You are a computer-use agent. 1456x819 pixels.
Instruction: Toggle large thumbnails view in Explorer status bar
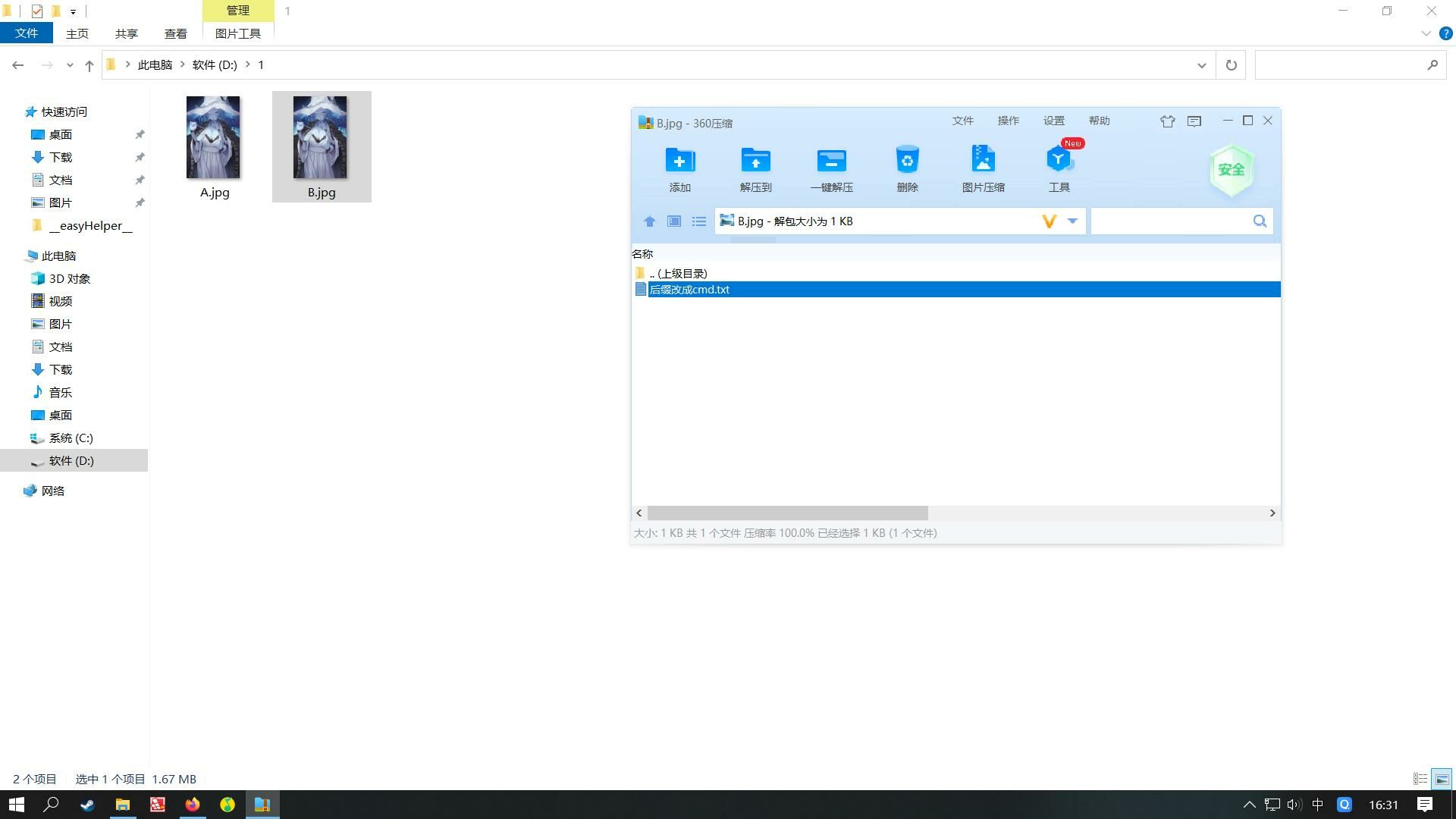pos(1442,779)
